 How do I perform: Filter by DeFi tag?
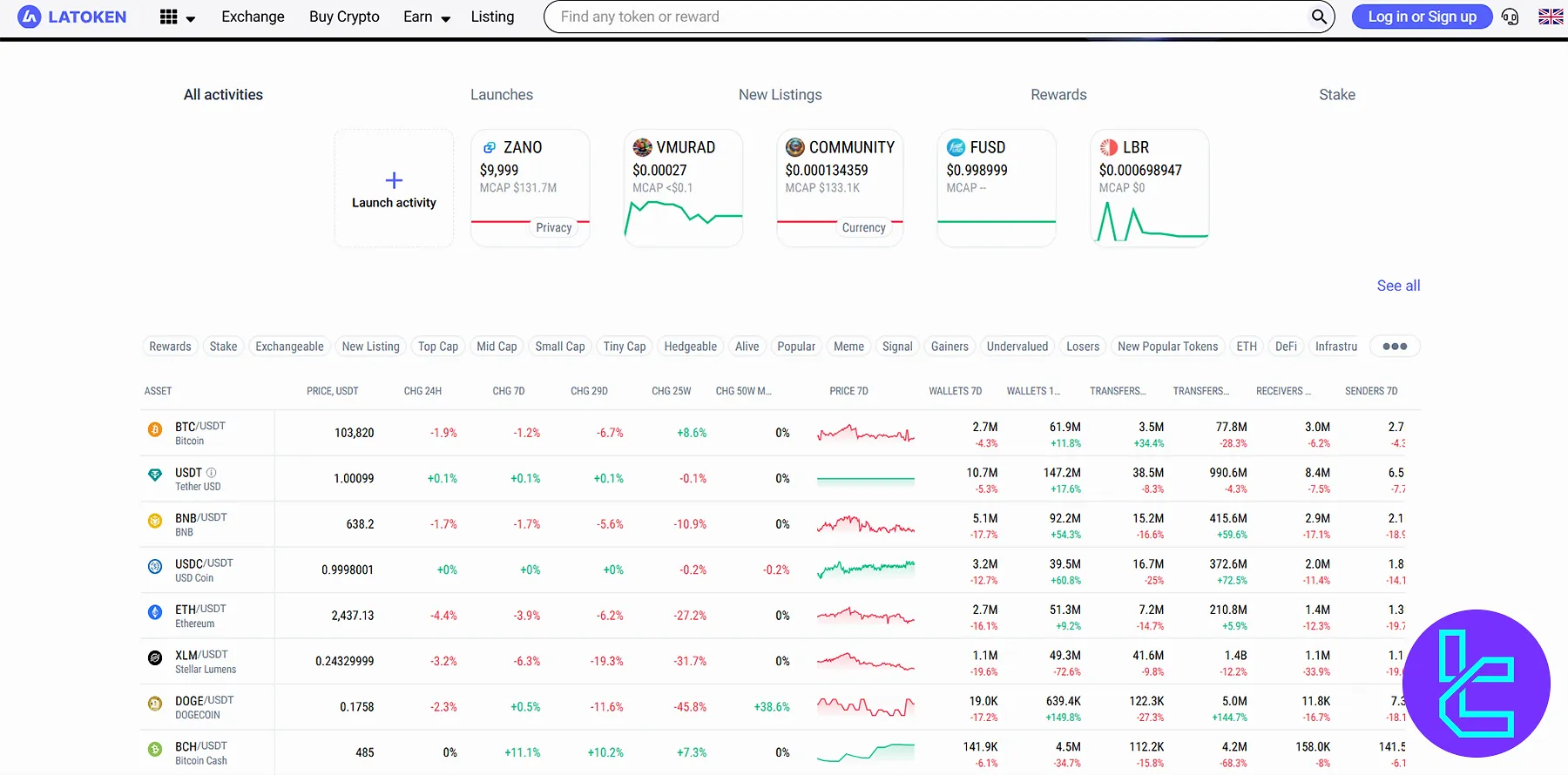coord(1286,346)
